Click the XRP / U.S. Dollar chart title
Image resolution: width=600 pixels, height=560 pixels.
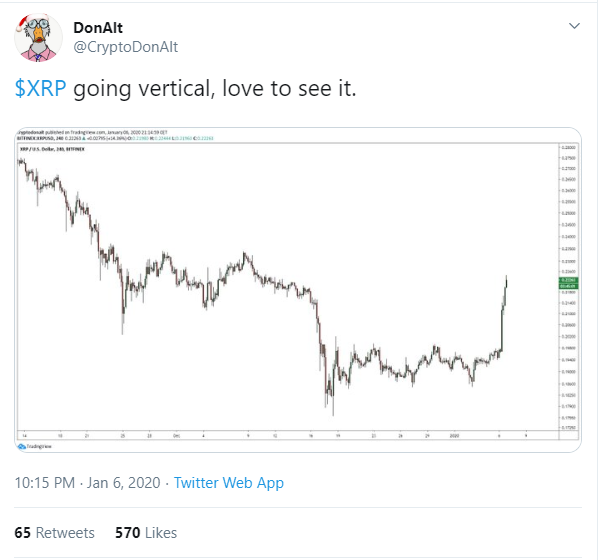tap(52, 149)
